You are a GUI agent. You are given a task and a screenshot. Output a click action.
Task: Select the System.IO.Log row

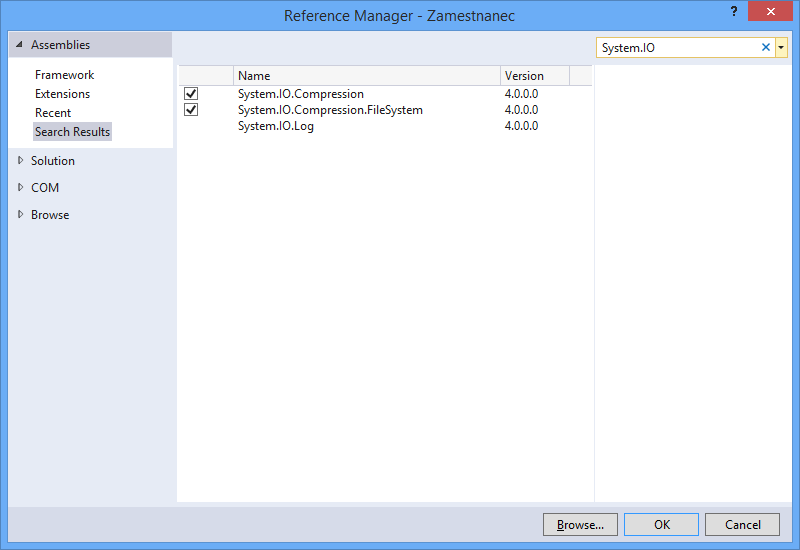[x=385, y=126]
